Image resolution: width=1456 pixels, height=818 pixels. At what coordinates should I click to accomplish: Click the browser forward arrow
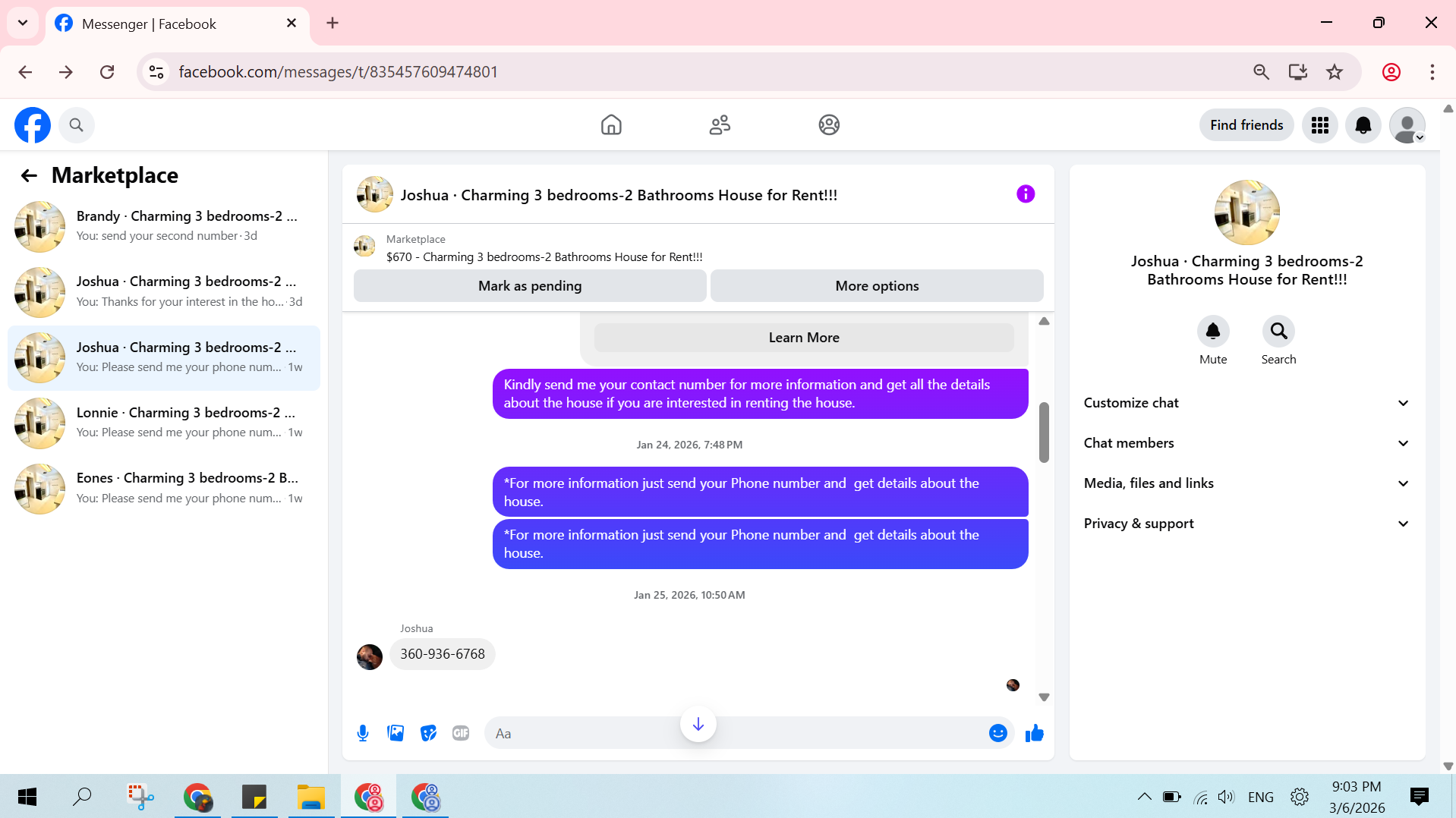tap(66, 72)
